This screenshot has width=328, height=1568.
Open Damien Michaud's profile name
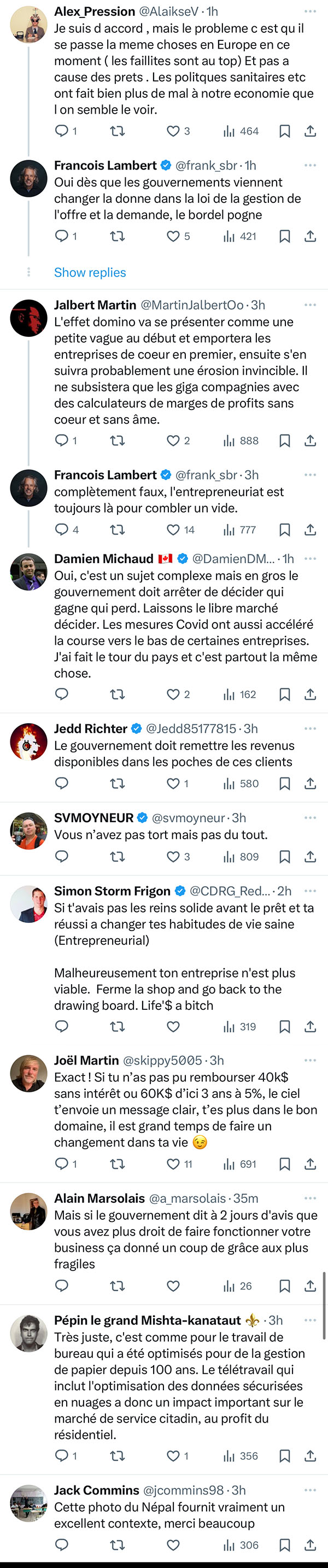(x=103, y=559)
